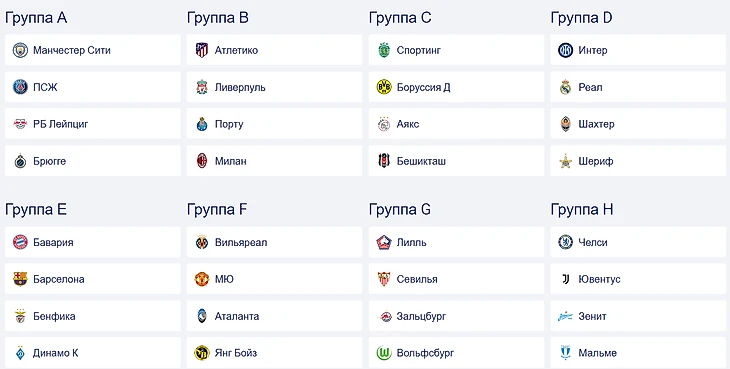Click the Милан team row

point(274,161)
